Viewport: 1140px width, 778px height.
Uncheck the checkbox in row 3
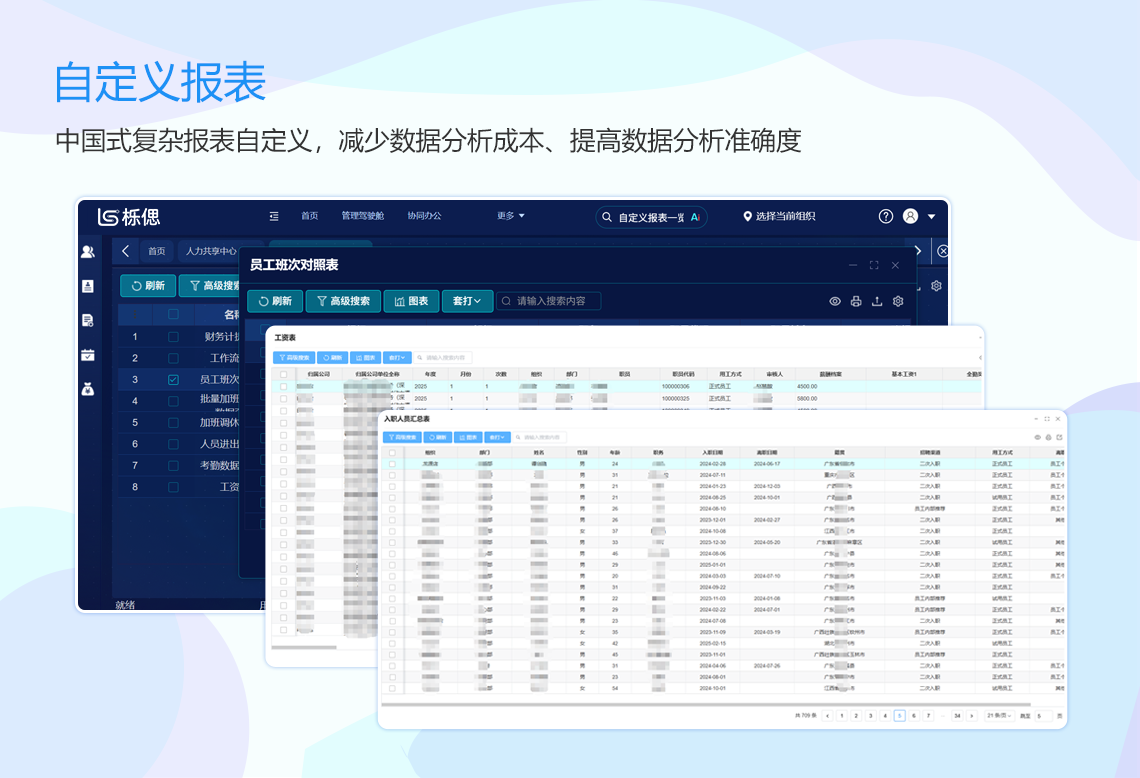pyautogui.click(x=173, y=380)
